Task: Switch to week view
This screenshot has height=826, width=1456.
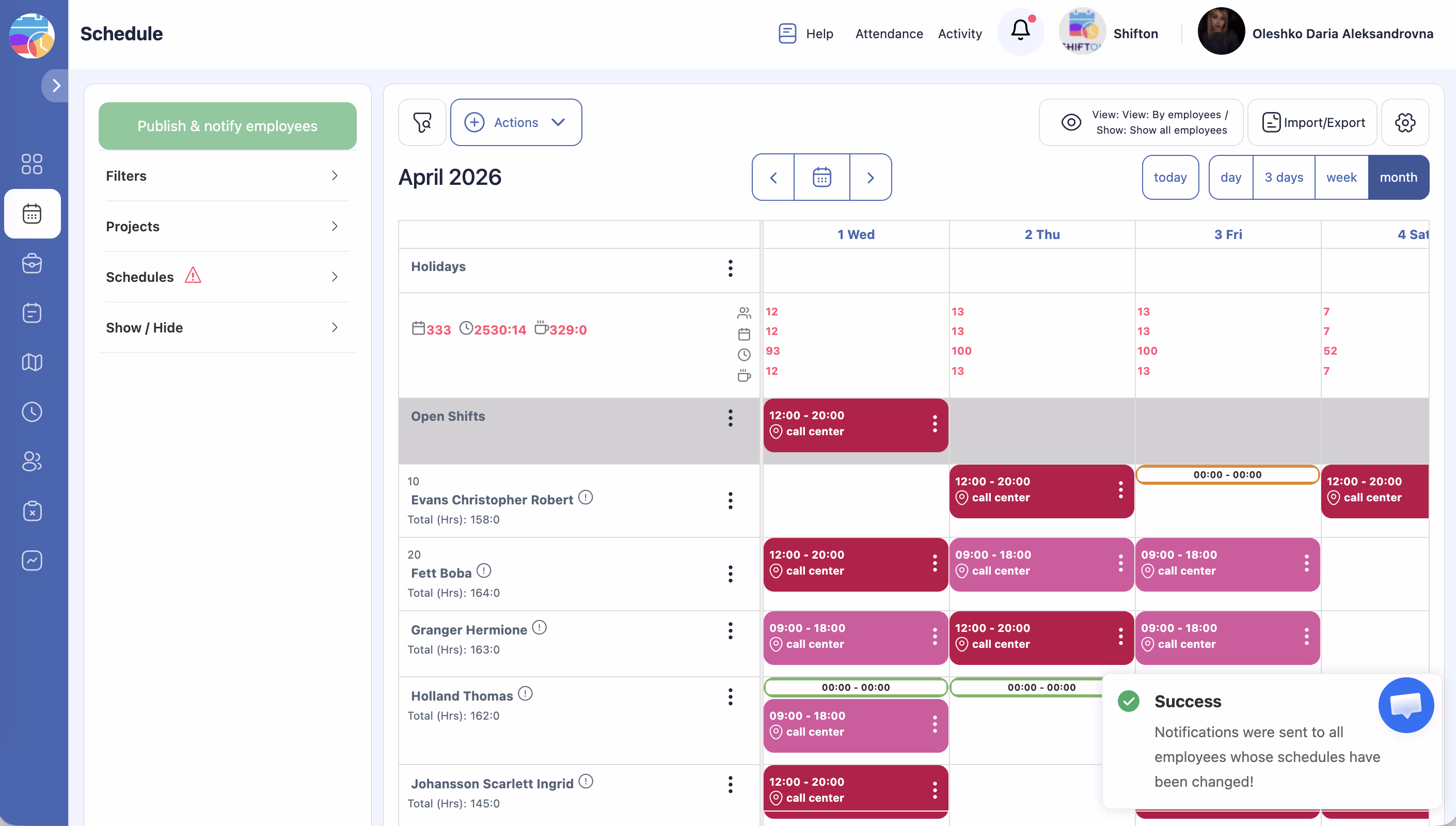Action: [x=1341, y=178]
